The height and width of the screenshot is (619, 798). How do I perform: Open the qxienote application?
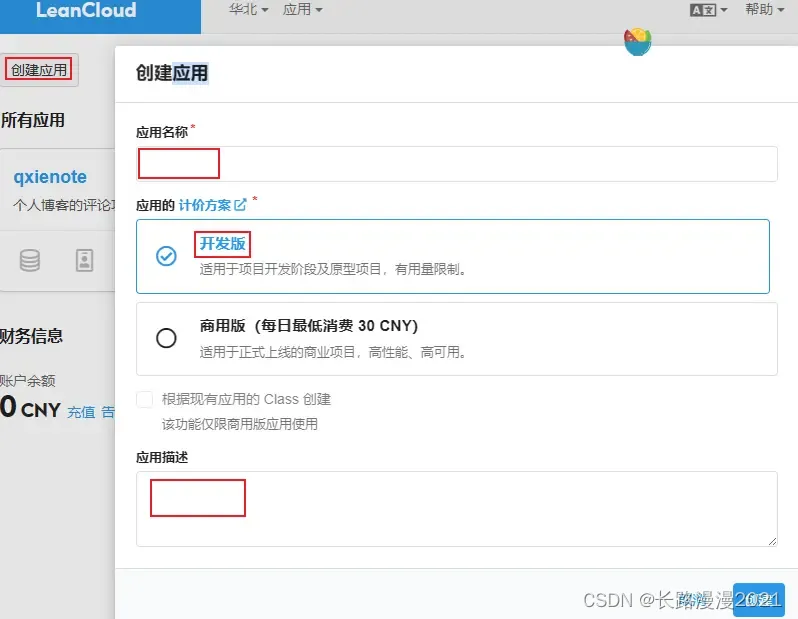(50, 177)
